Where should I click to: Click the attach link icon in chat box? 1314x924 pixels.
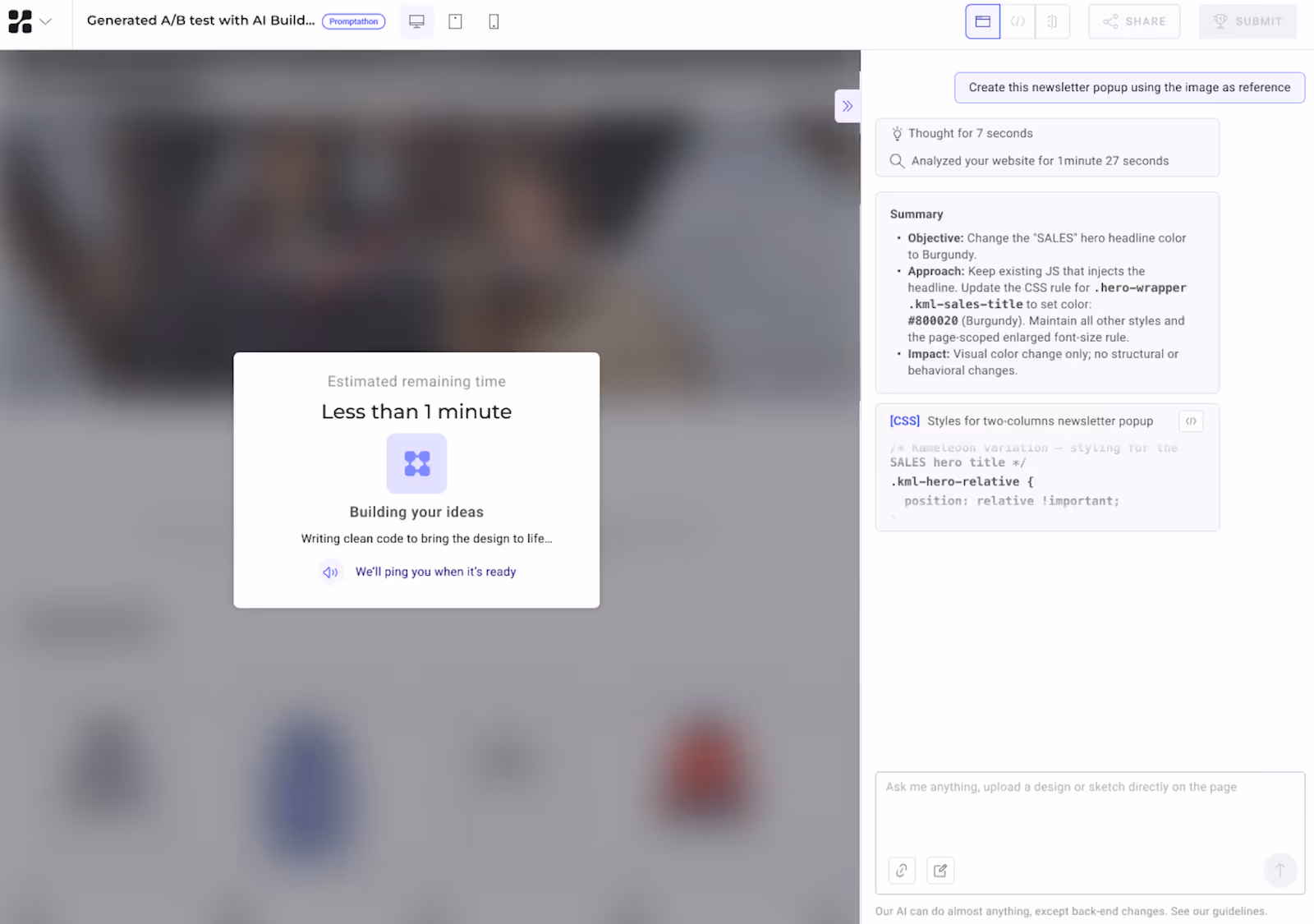pyautogui.click(x=902, y=871)
